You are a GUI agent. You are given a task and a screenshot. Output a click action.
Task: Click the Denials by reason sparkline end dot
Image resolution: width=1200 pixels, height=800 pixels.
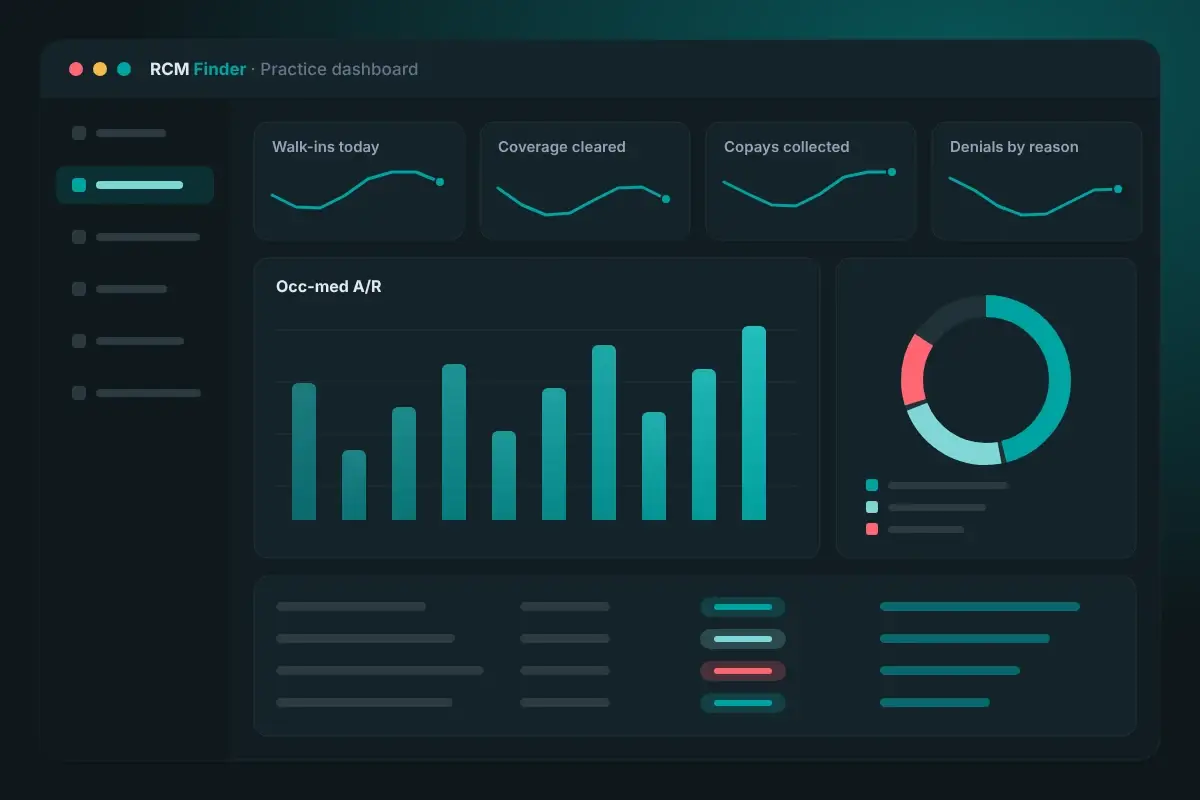[x=1118, y=189]
